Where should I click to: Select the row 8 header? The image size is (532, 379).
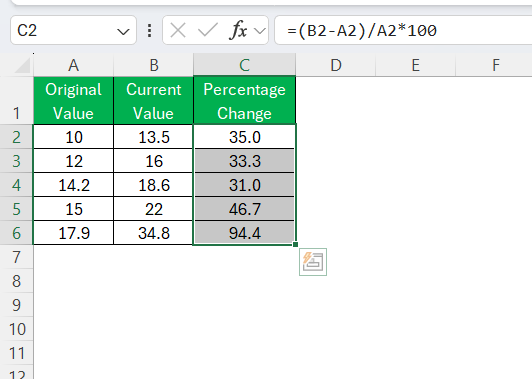[x=16, y=281]
